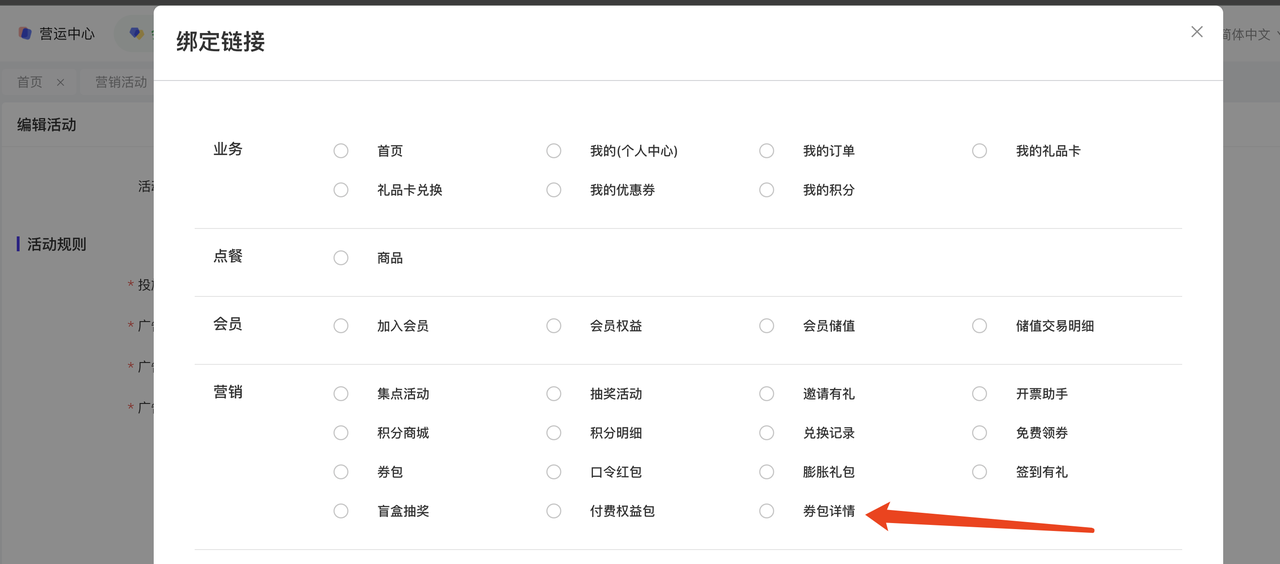Image resolution: width=1280 pixels, height=564 pixels.
Task: Click the 营运中心 logo icon
Action: [25, 33]
